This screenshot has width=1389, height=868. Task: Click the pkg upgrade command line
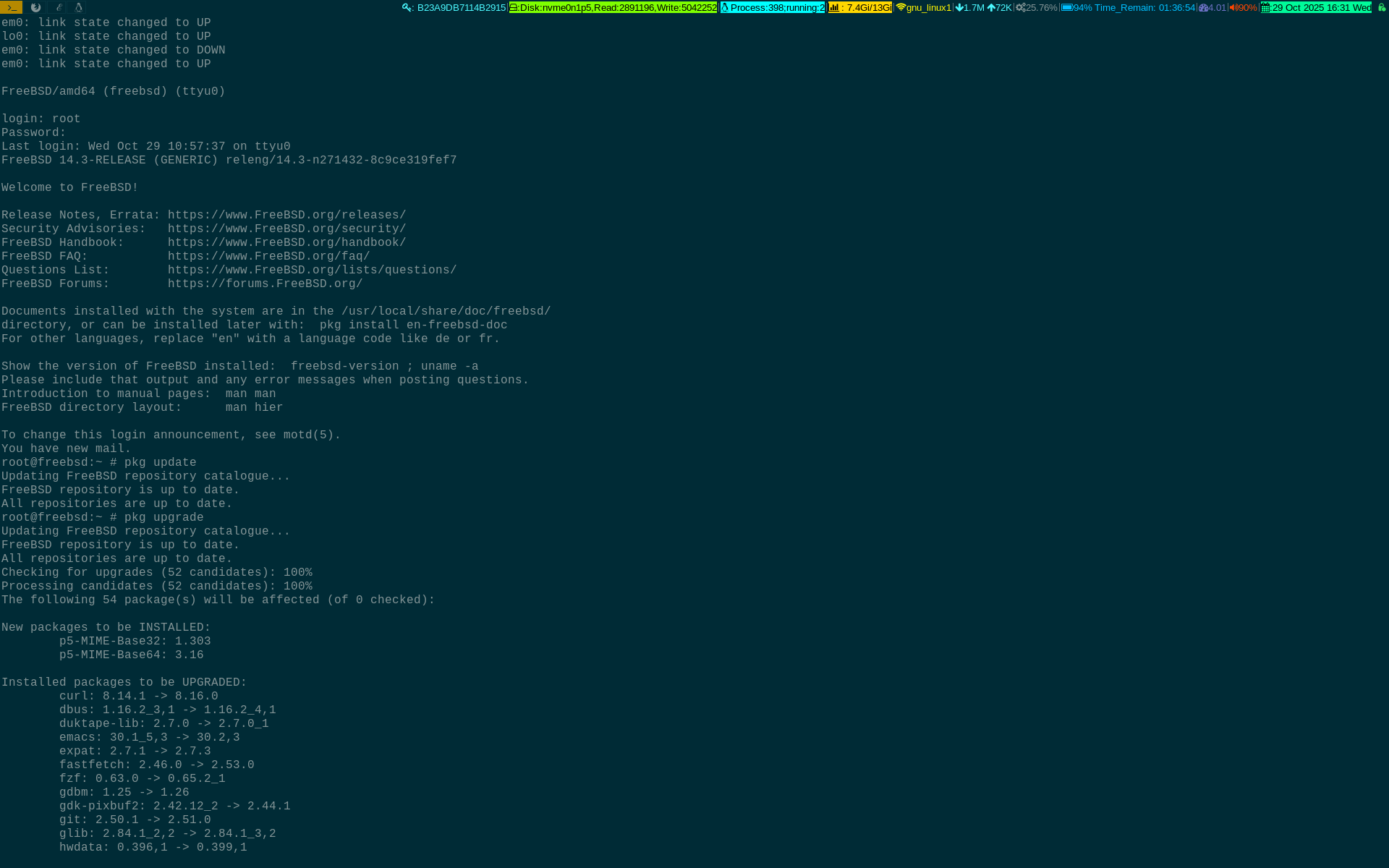[163, 518]
